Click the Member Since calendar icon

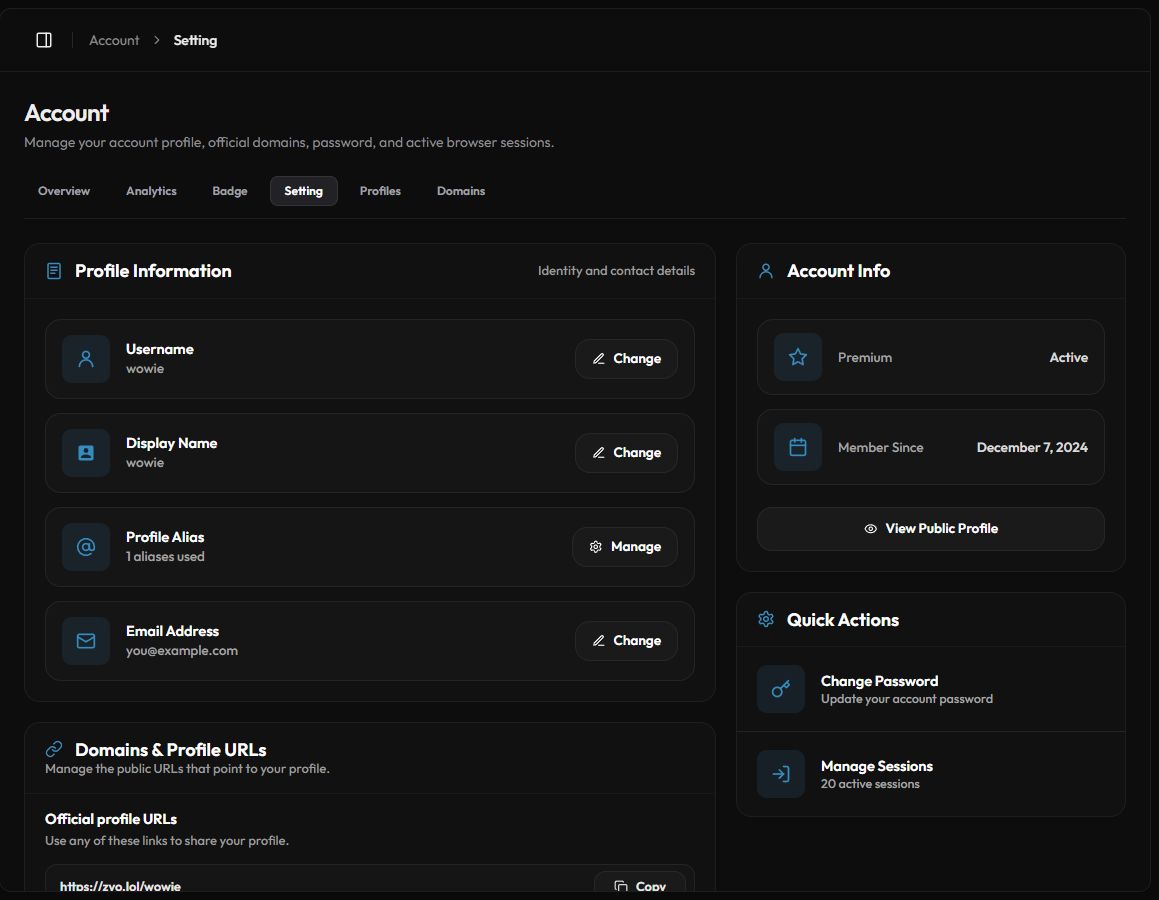(798, 447)
